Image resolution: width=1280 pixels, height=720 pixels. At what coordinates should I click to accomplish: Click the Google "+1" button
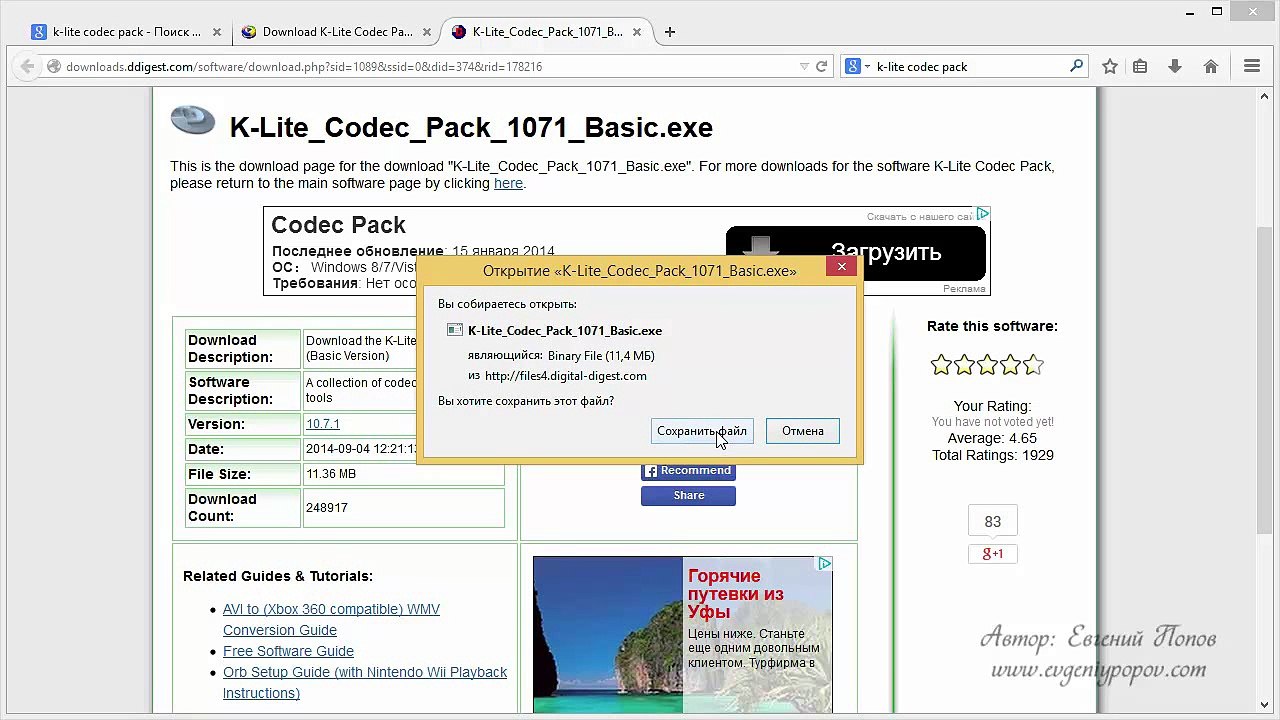point(993,554)
